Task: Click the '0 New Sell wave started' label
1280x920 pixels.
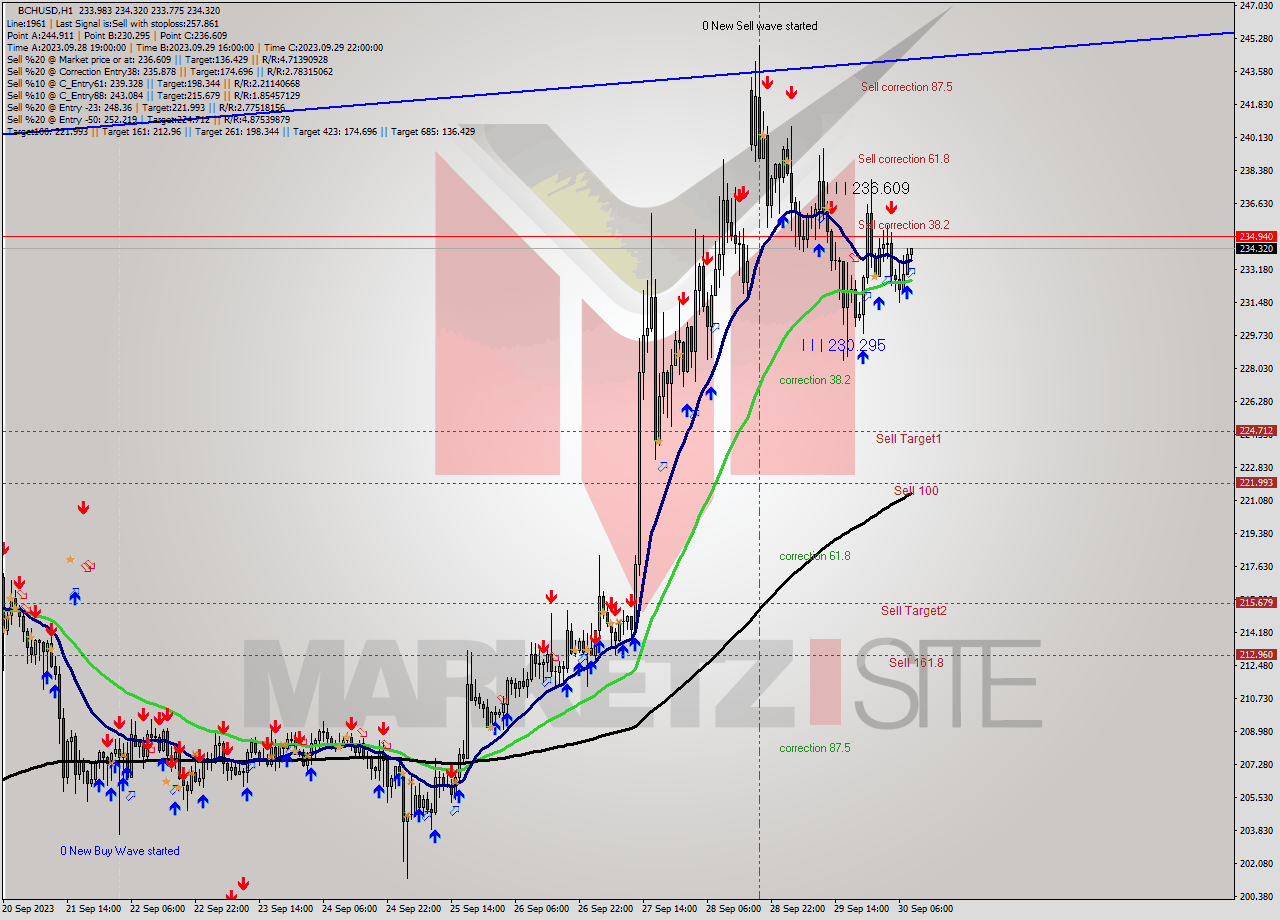Action: tap(759, 26)
